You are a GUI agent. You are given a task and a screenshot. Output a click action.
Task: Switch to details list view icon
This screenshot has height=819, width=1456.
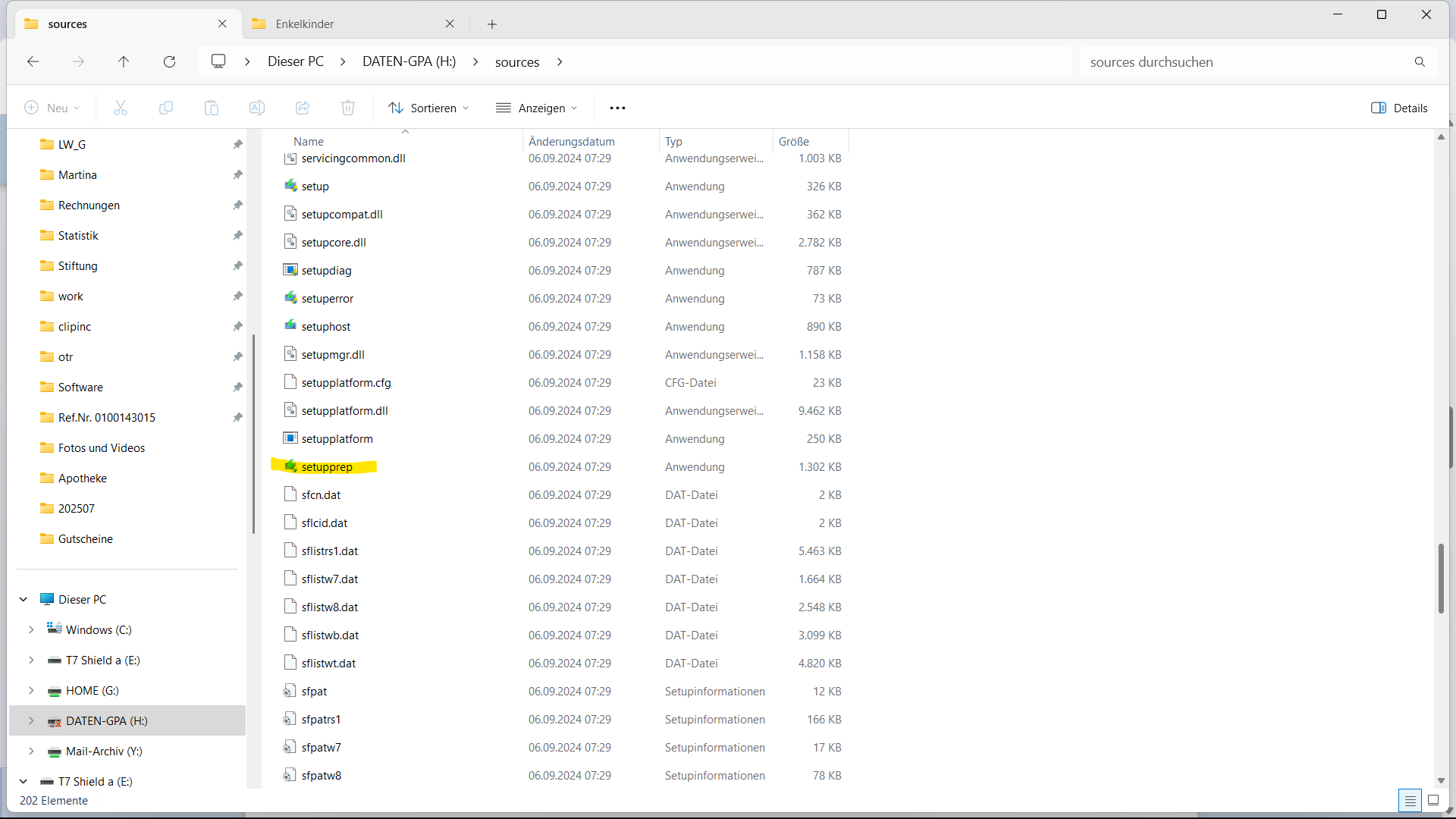pyautogui.click(x=1410, y=800)
